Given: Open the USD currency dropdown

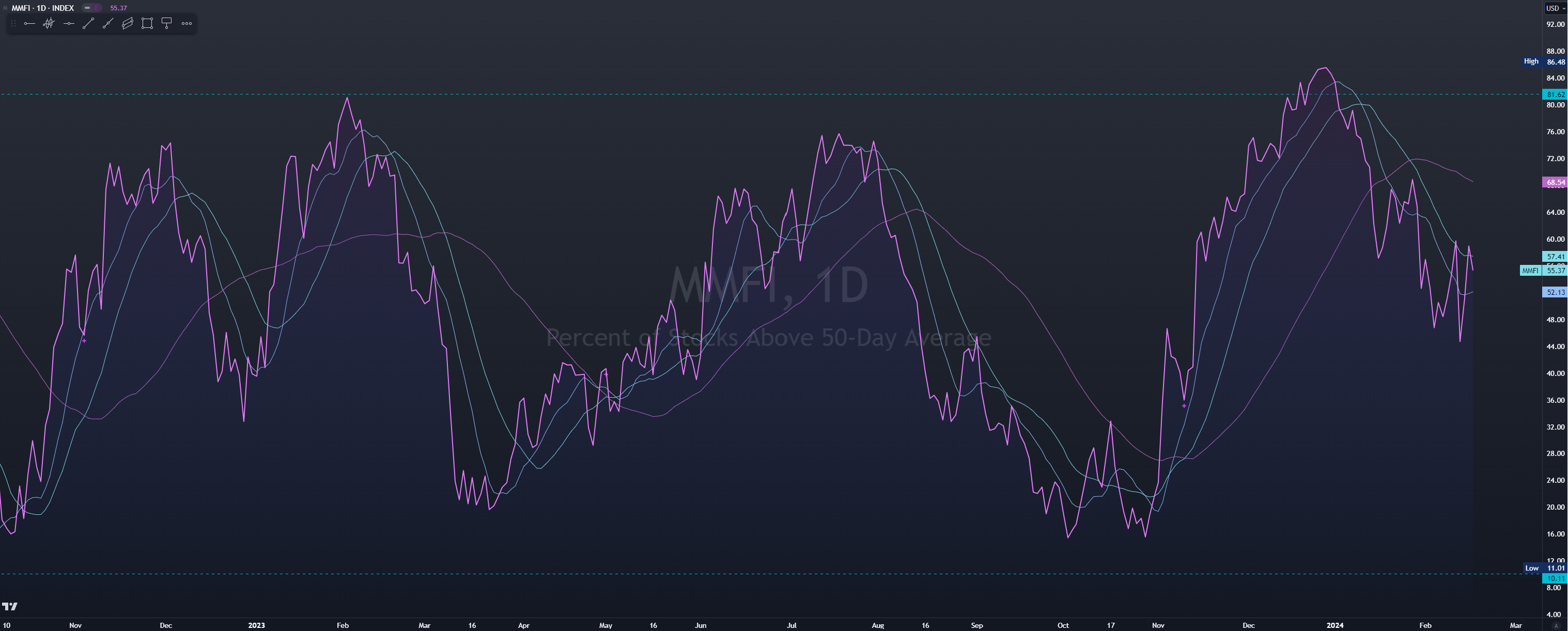Looking at the screenshot, I should tap(1555, 8).
